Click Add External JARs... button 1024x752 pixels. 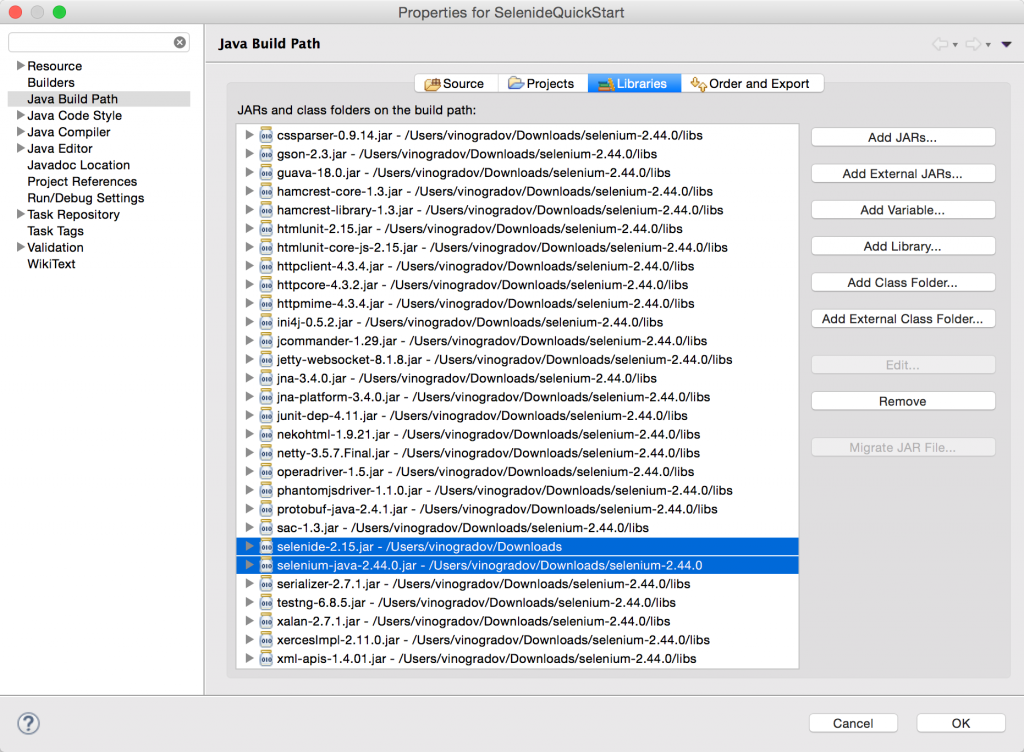coord(903,174)
